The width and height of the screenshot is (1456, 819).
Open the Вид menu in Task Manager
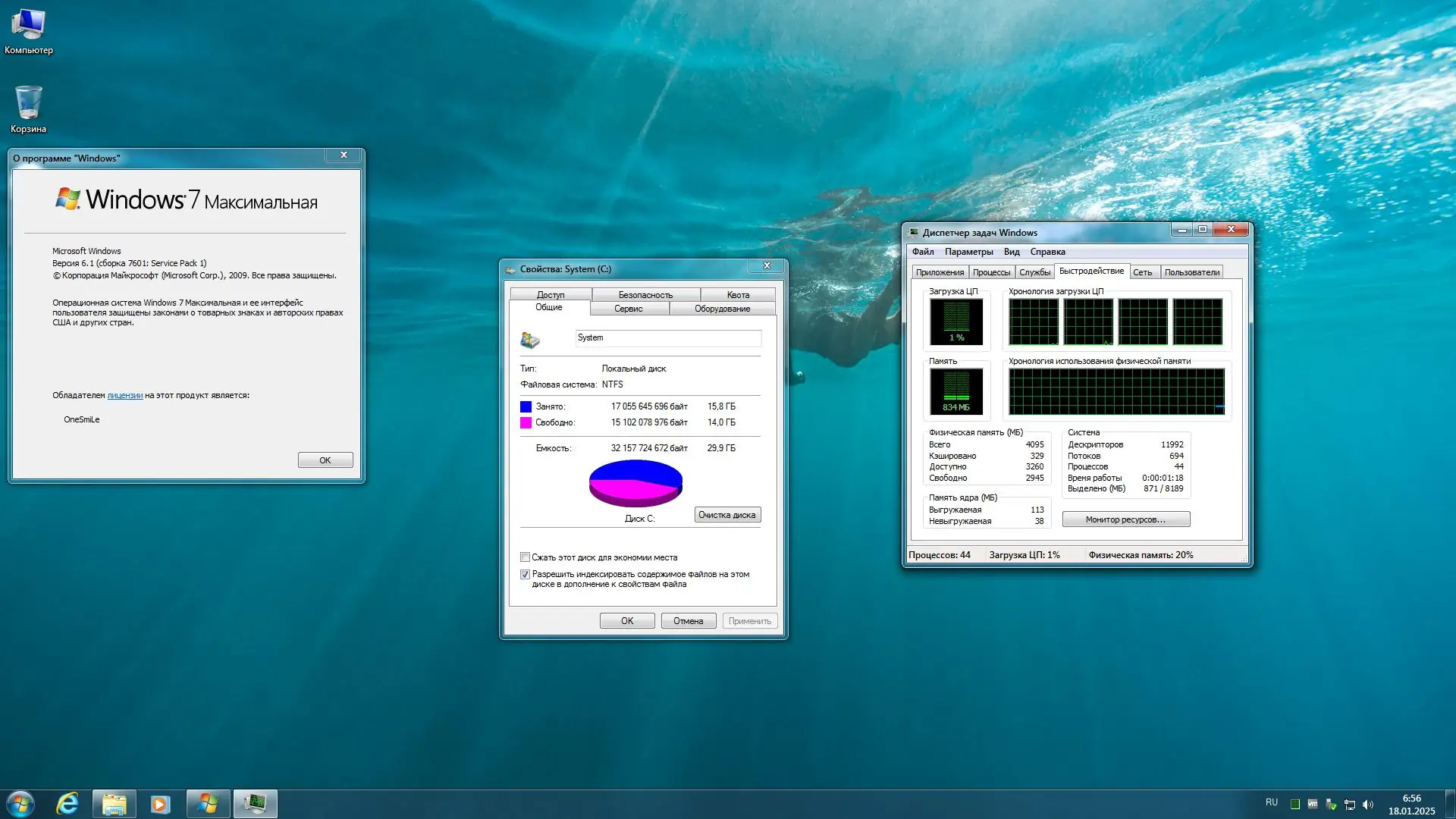click(x=1011, y=252)
